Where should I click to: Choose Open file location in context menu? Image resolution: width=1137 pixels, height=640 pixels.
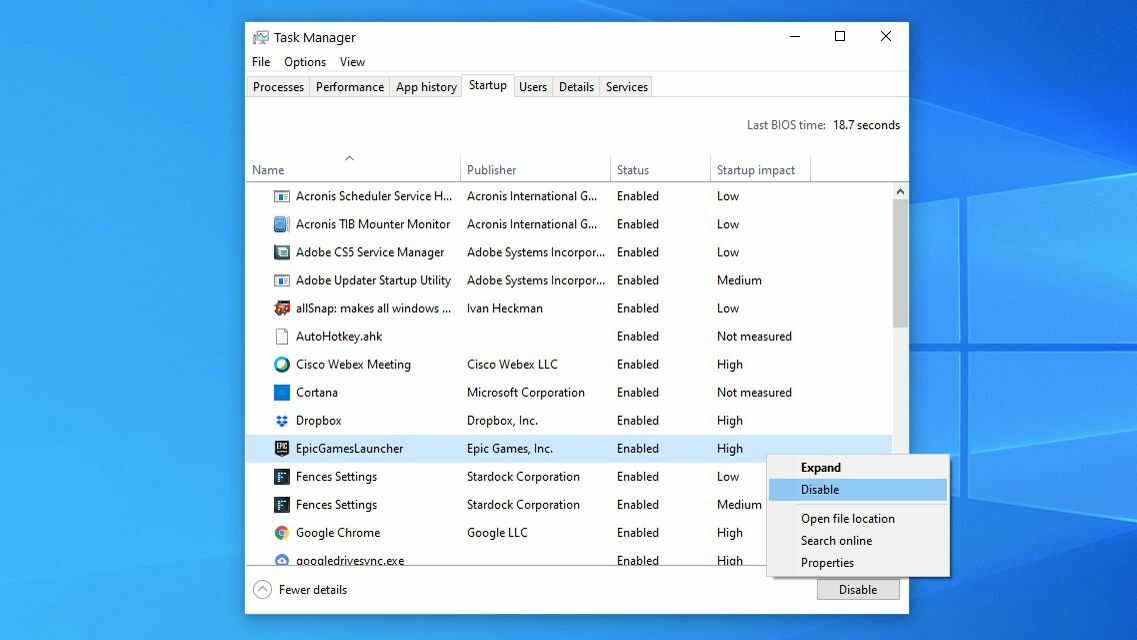858,519
